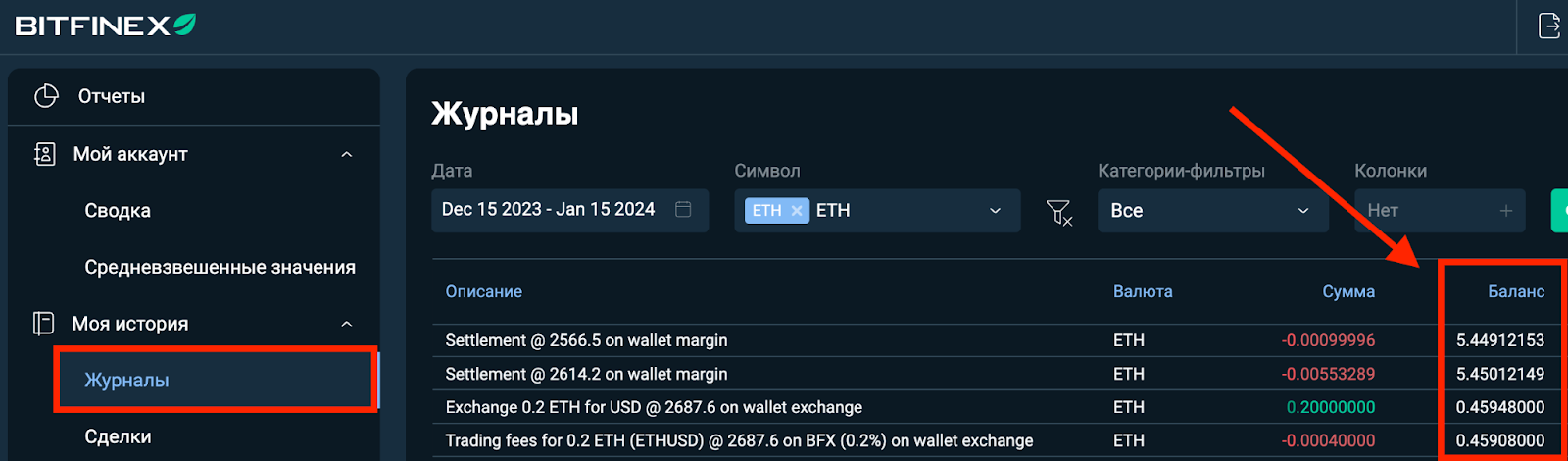Viewport: 1568px width, 461px height.
Task: Click the logout icon in top bar
Action: pyautogui.click(x=1549, y=26)
